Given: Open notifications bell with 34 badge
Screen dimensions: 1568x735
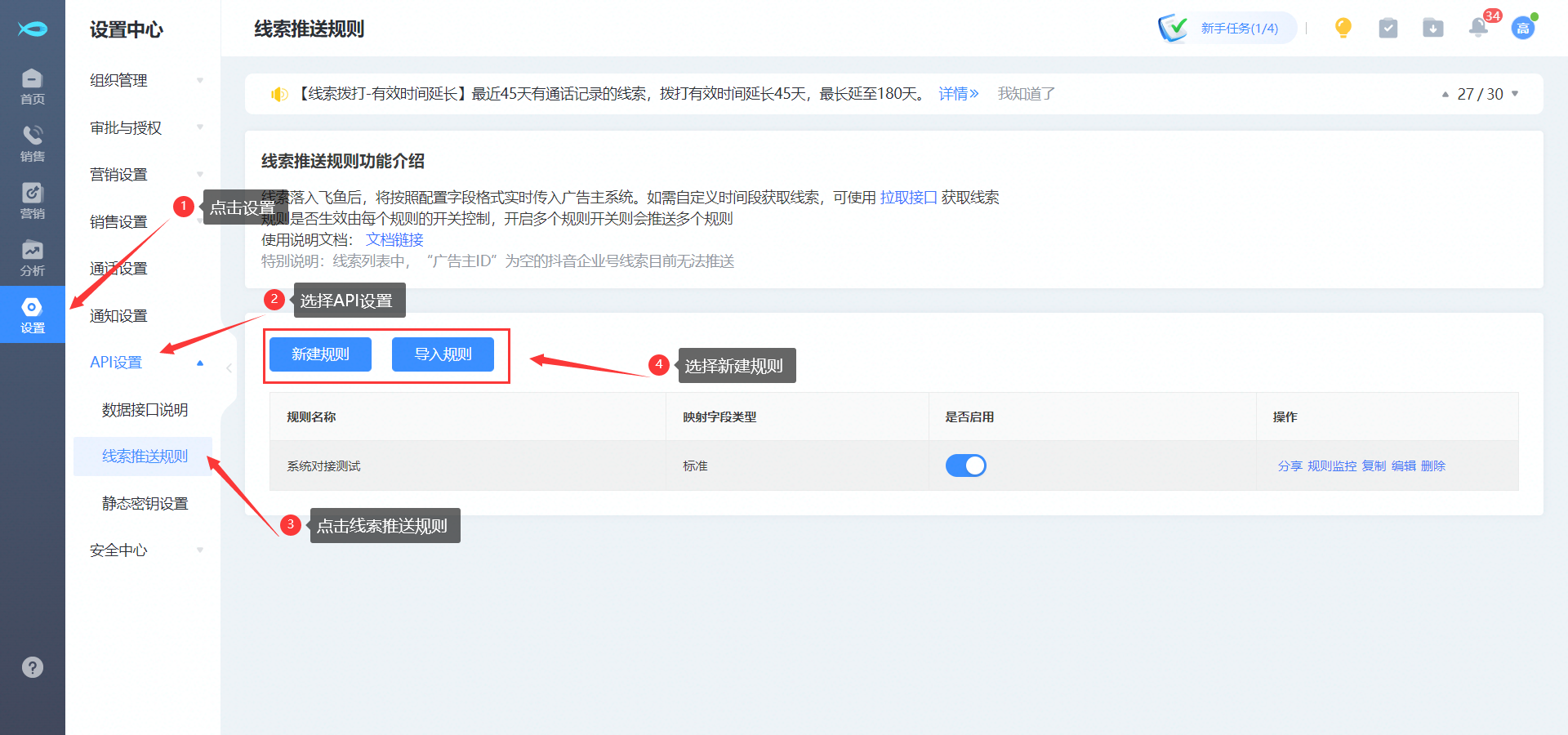Looking at the screenshot, I should (1478, 28).
